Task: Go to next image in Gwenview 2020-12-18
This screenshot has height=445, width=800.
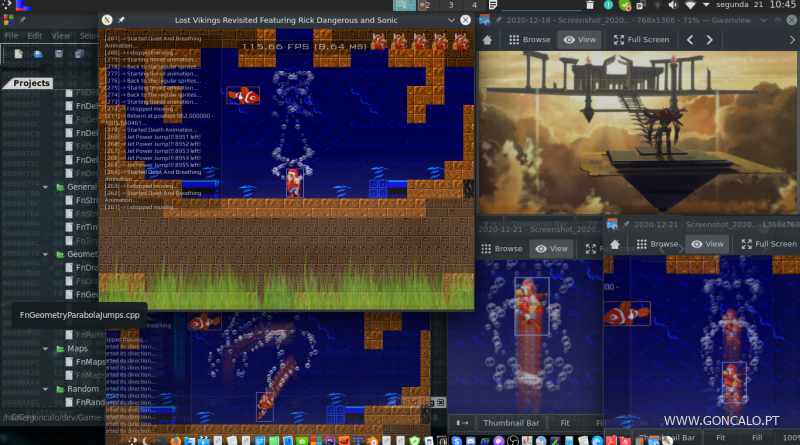Action: [x=710, y=40]
